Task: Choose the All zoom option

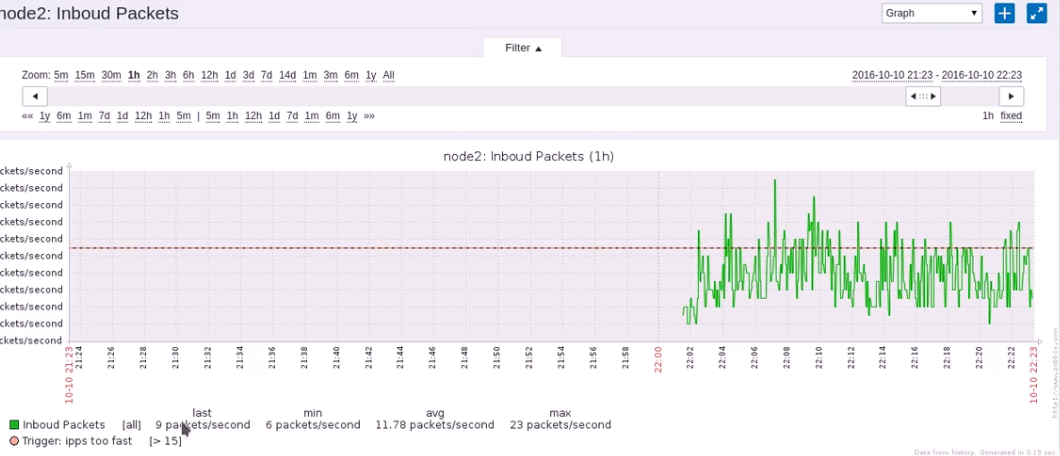Action: tap(389, 75)
